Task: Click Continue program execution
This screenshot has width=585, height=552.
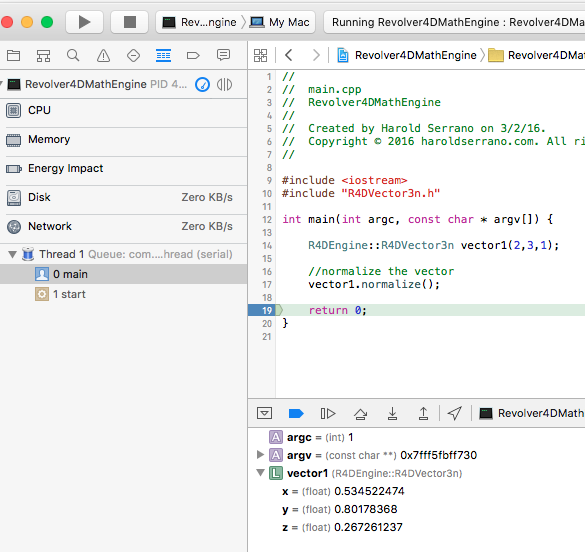Action: (328, 413)
